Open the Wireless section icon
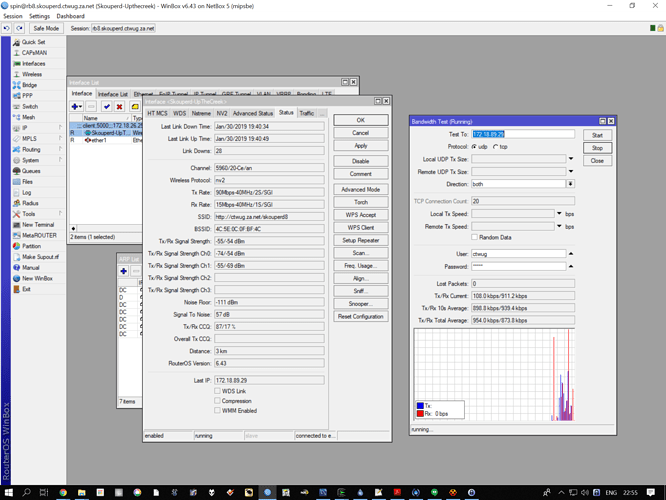This screenshot has width=666, height=500. (15, 74)
